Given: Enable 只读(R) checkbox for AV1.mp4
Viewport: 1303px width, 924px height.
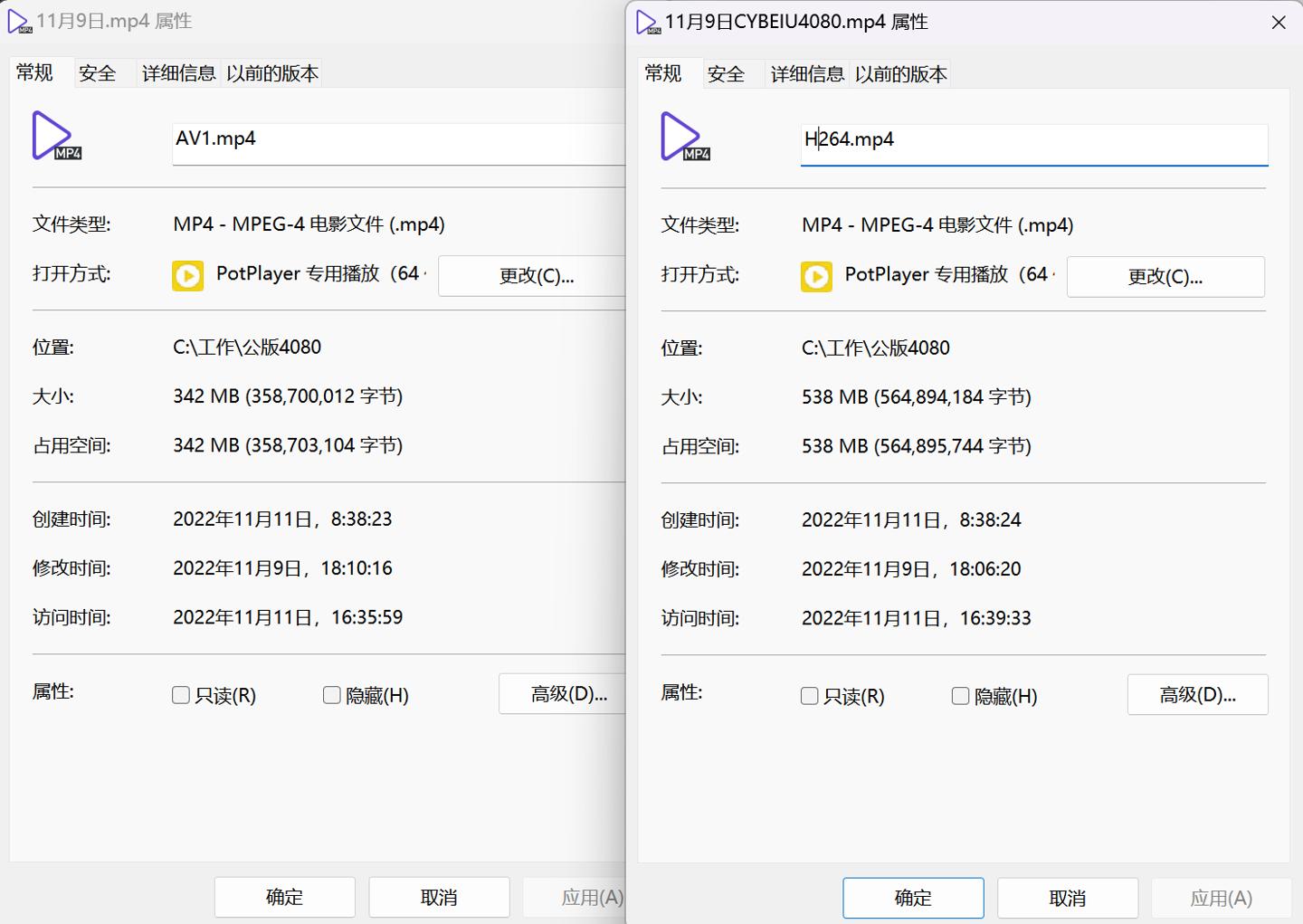Looking at the screenshot, I should click(180, 694).
